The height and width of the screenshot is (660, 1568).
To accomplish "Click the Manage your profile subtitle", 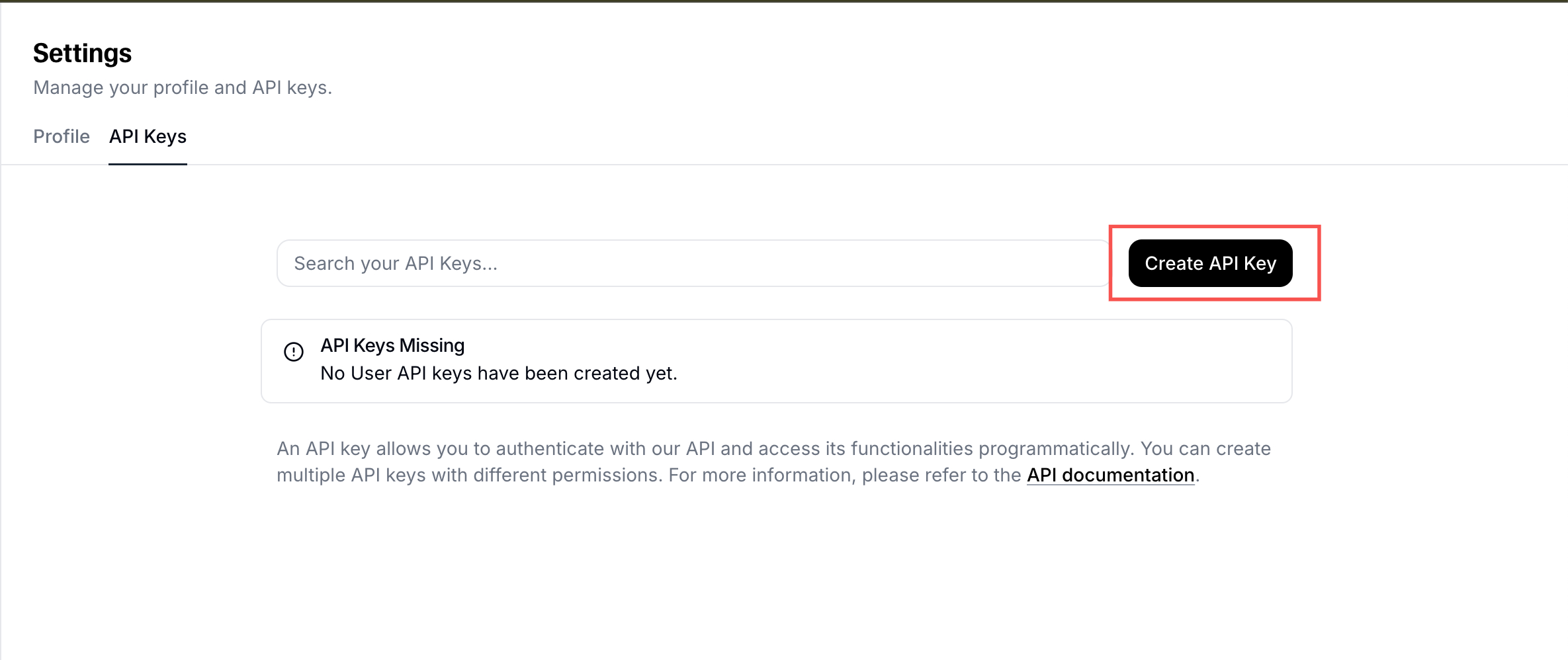I will pyautogui.click(x=183, y=87).
